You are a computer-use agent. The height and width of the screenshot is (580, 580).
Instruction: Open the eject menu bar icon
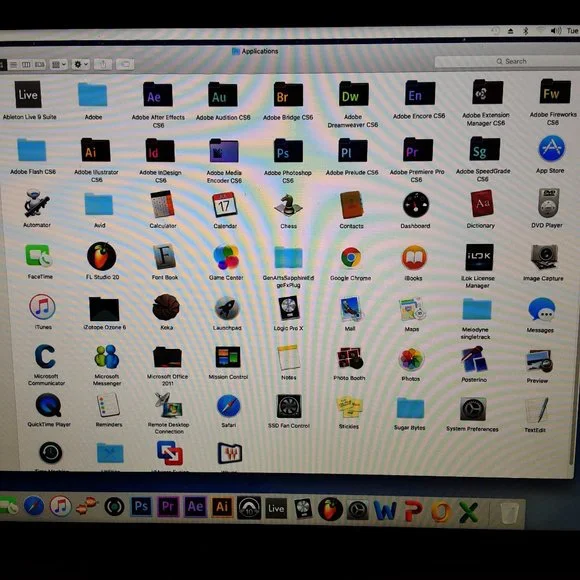(510, 31)
